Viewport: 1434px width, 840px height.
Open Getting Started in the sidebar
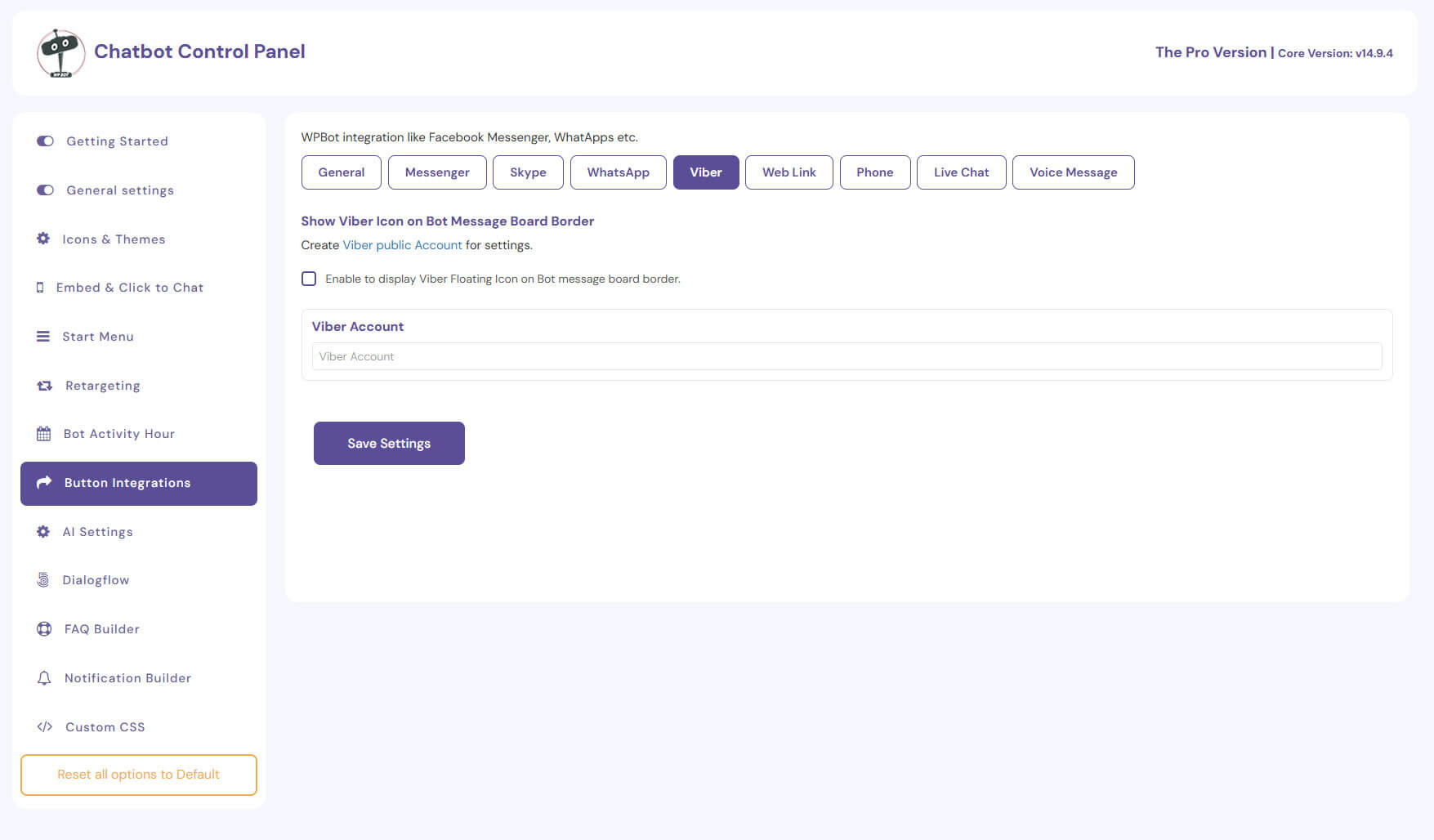(139, 141)
